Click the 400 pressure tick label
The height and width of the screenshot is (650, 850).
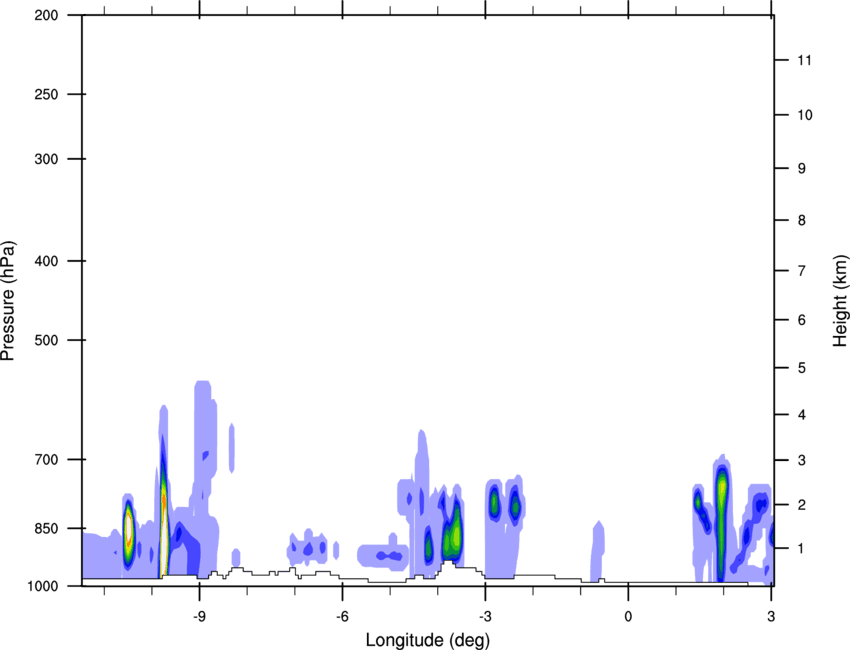(x=46, y=261)
